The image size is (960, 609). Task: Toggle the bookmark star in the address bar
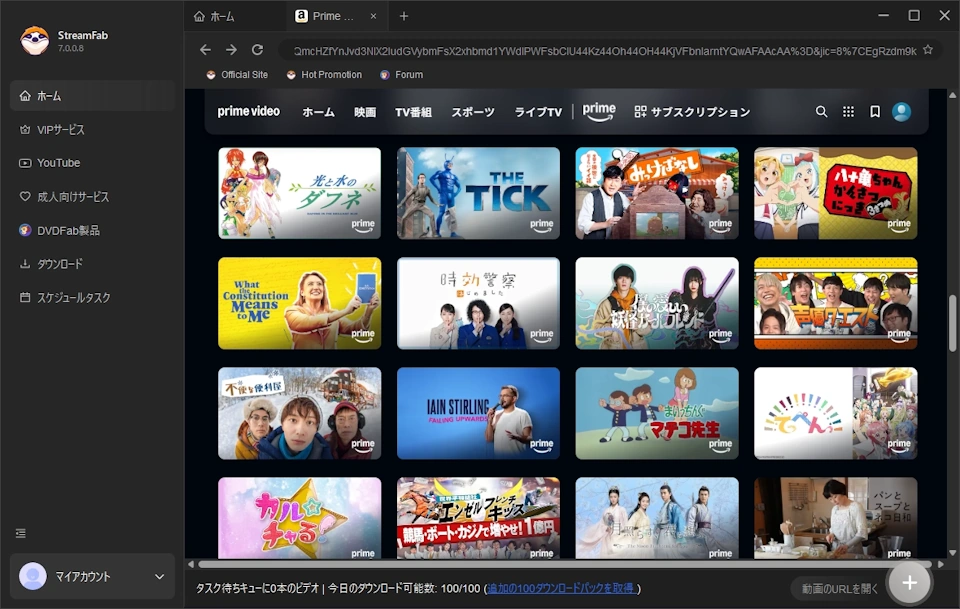pos(928,49)
